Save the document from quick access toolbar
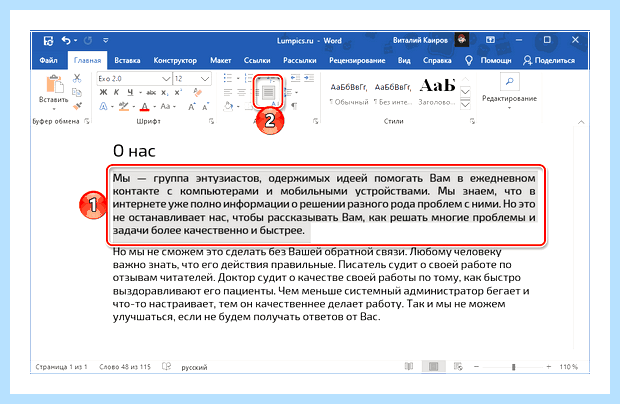The image size is (620, 404). point(48,40)
